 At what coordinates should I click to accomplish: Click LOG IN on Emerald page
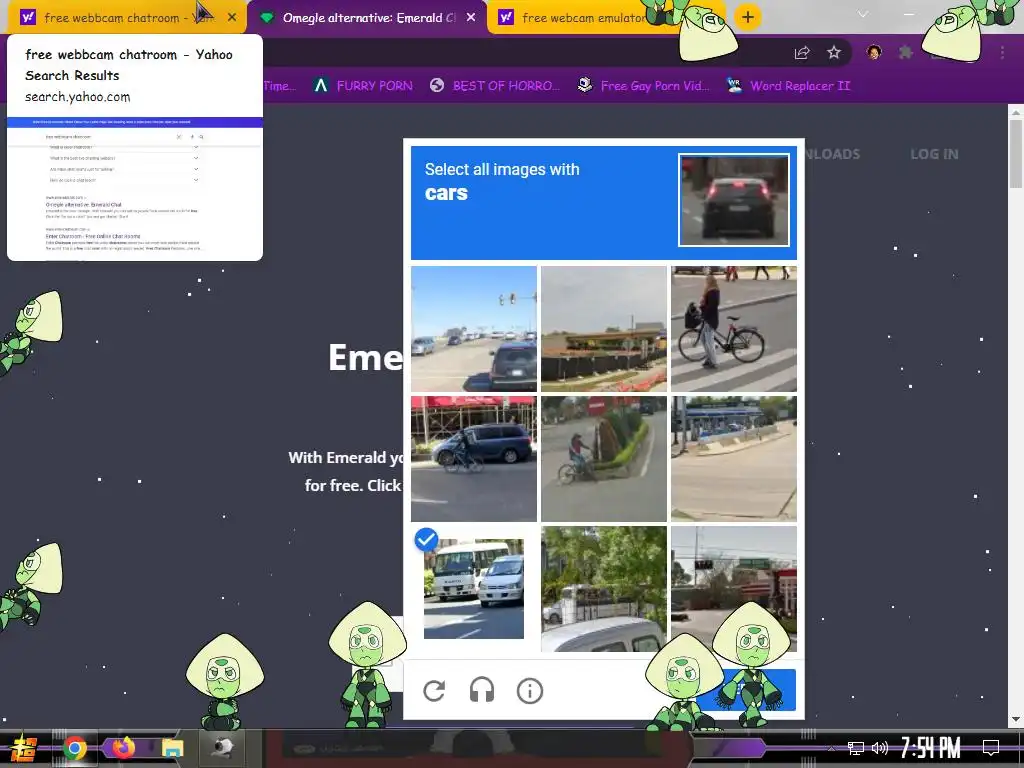pos(935,154)
